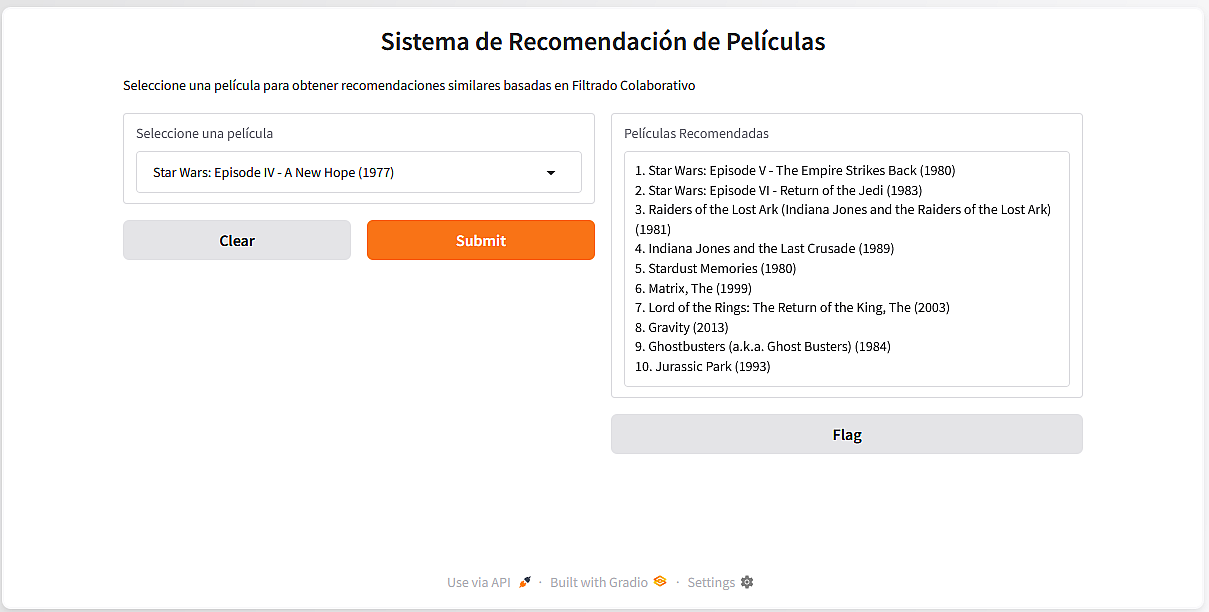Select the Star Wars Episode IV dropdown field

(x=359, y=172)
